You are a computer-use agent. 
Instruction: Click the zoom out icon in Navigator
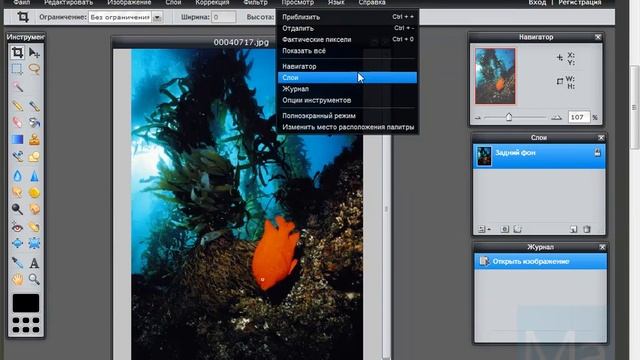[x=478, y=118]
